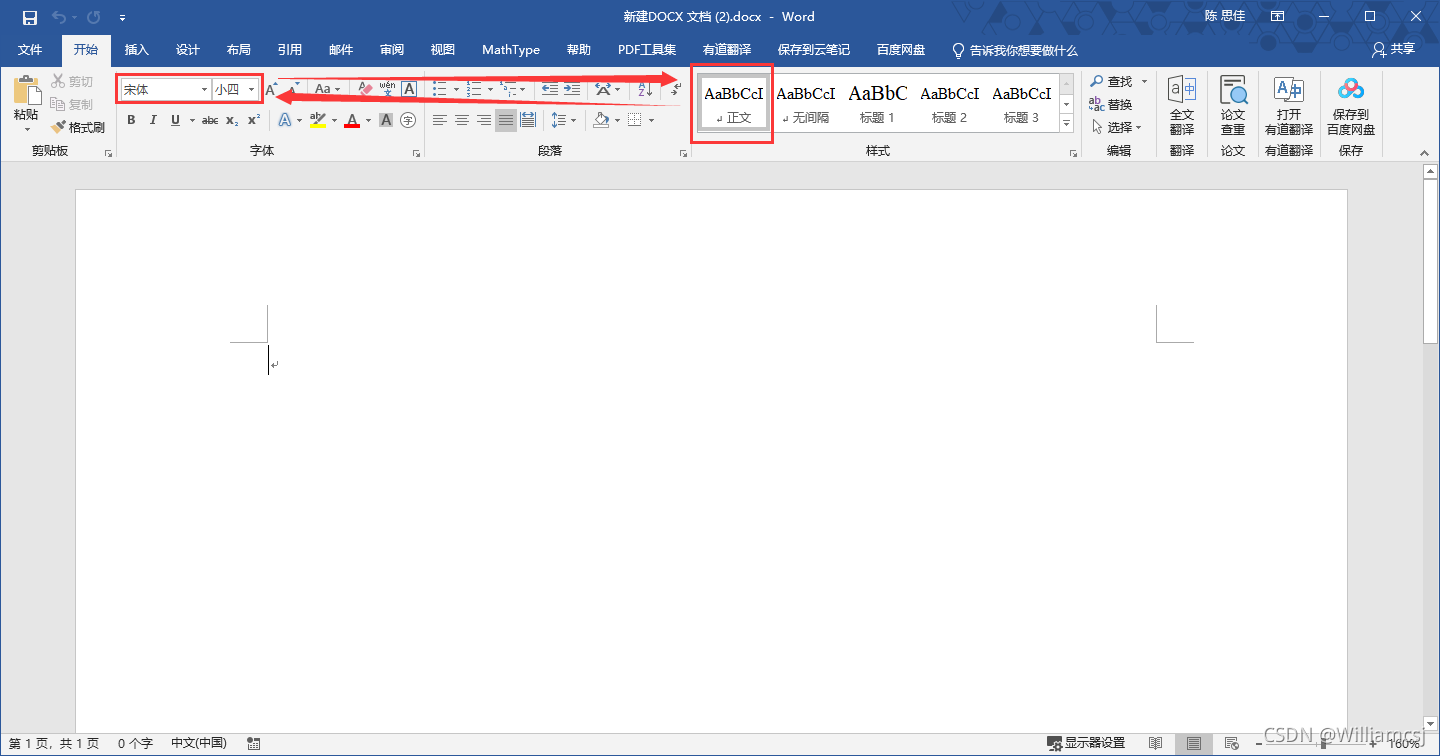Toggle Character Shading gray A

point(386,120)
